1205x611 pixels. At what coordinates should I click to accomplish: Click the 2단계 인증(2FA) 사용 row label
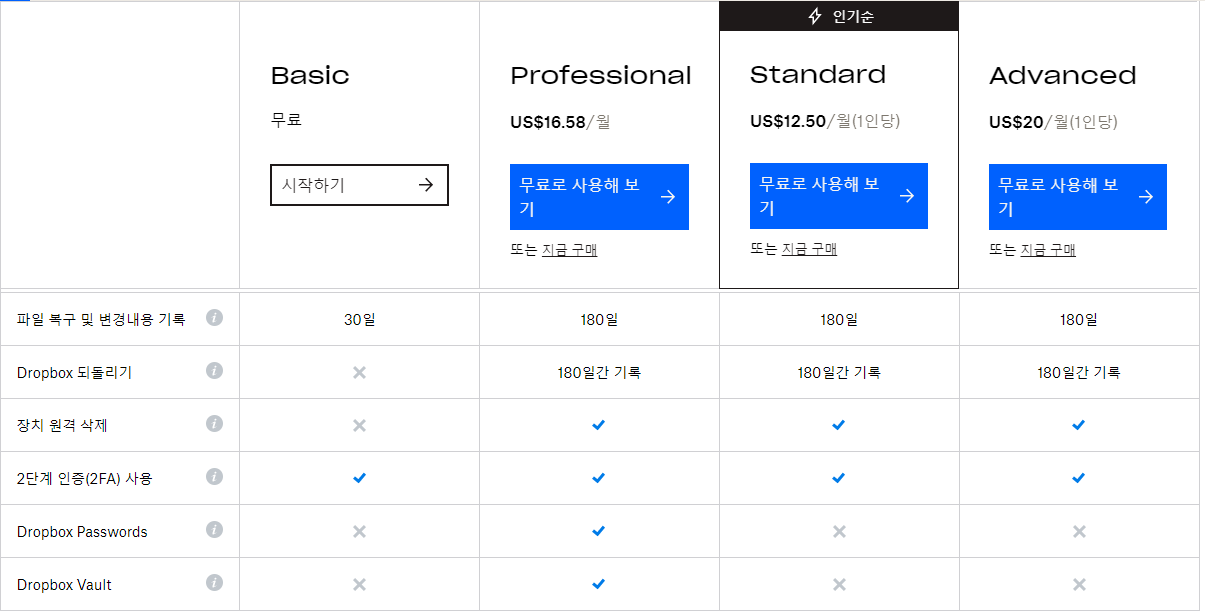[85, 479]
